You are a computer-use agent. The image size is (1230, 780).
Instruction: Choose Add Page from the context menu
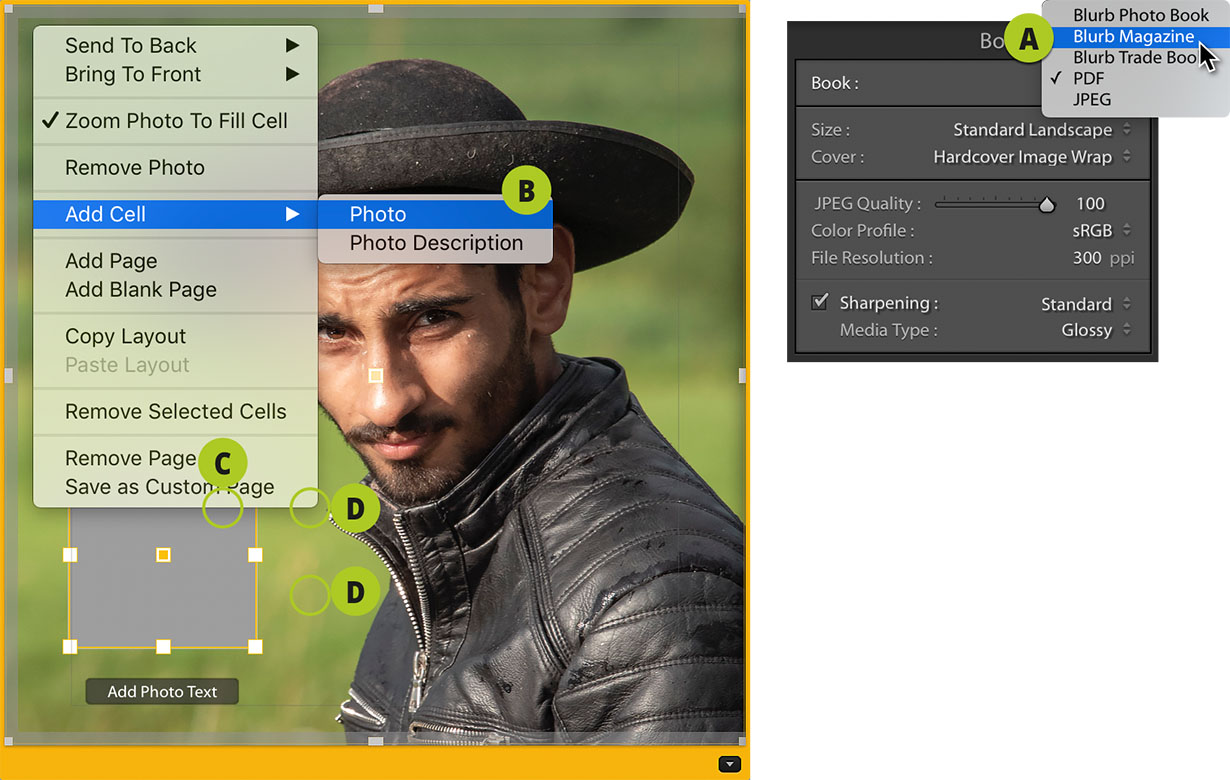coord(175,261)
